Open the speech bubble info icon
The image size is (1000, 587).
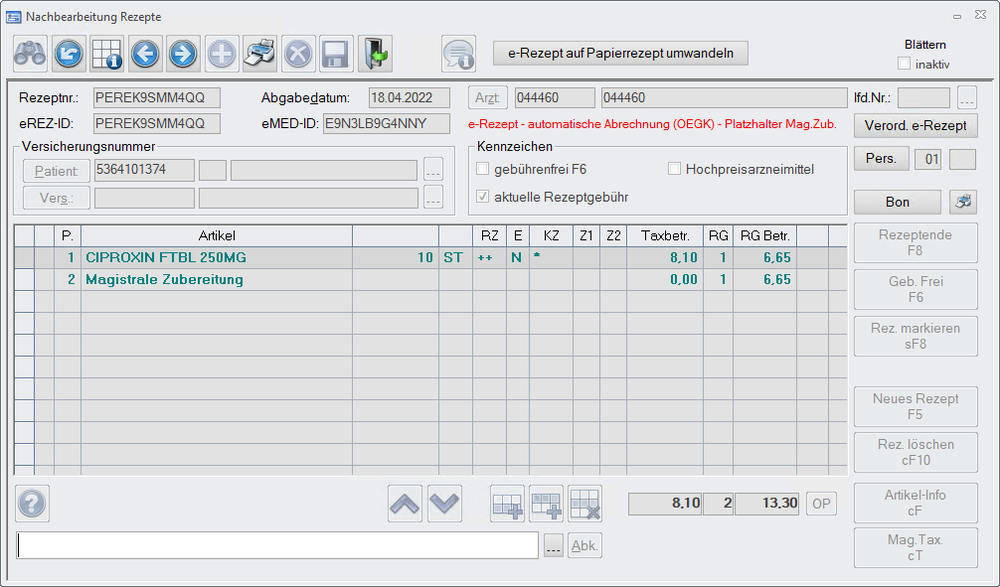[459, 53]
